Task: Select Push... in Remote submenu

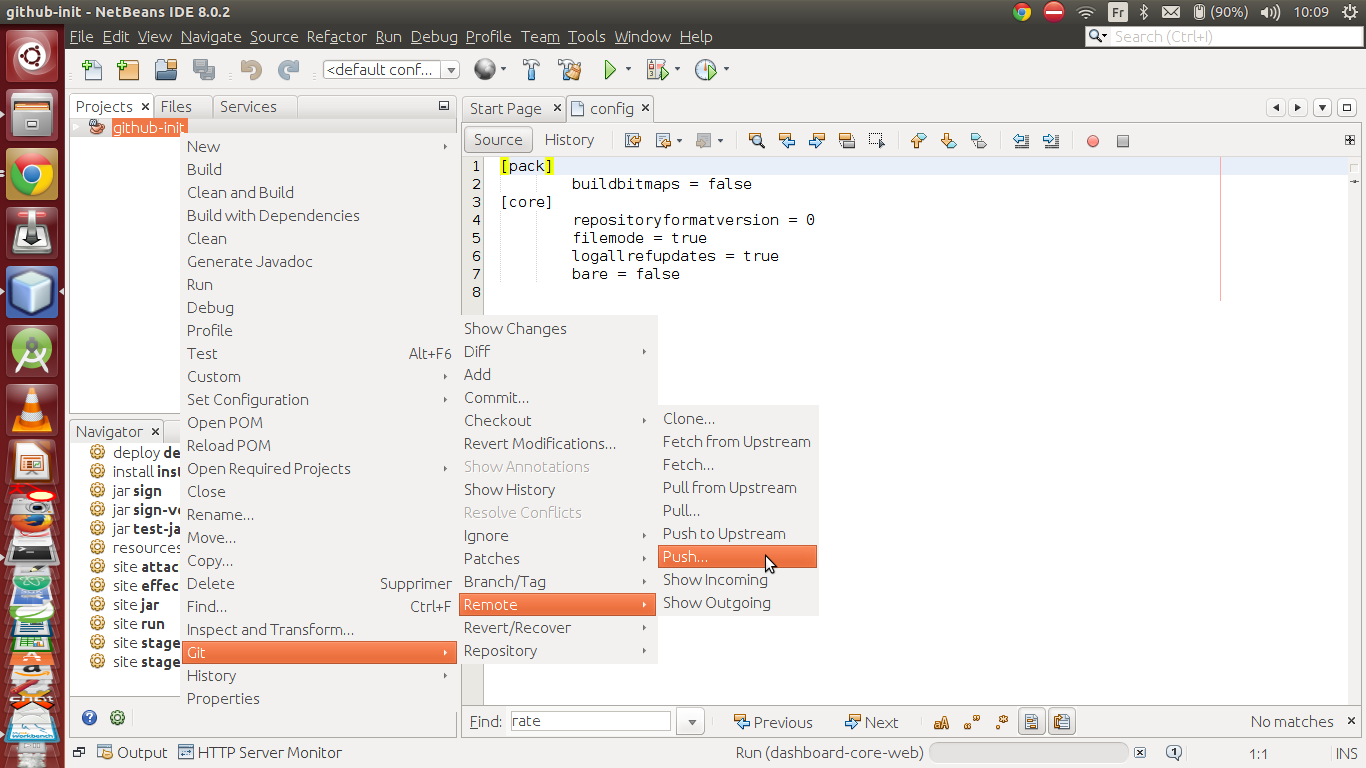Action: click(738, 557)
